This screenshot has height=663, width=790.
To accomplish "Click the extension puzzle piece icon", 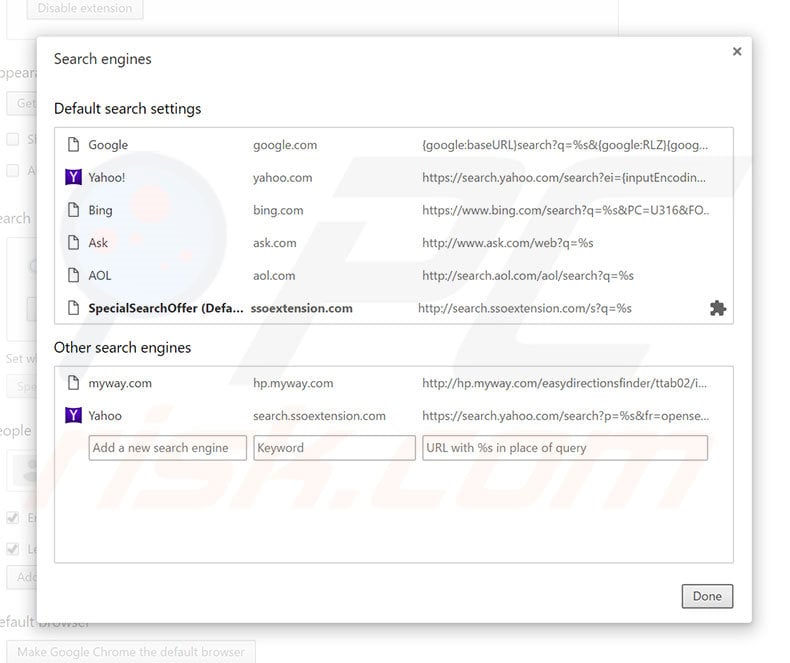I will coord(718,308).
